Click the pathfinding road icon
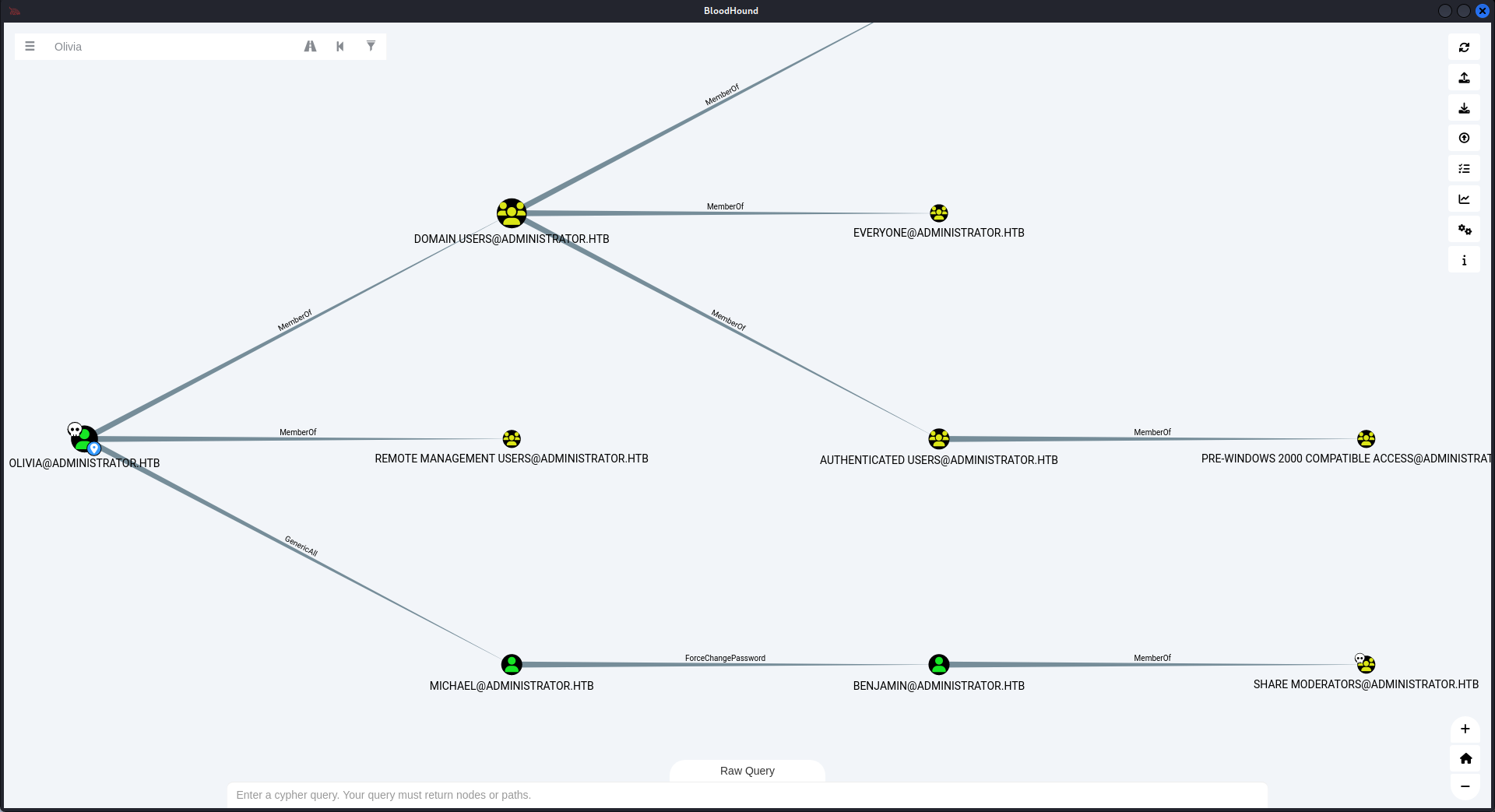 tap(310, 47)
